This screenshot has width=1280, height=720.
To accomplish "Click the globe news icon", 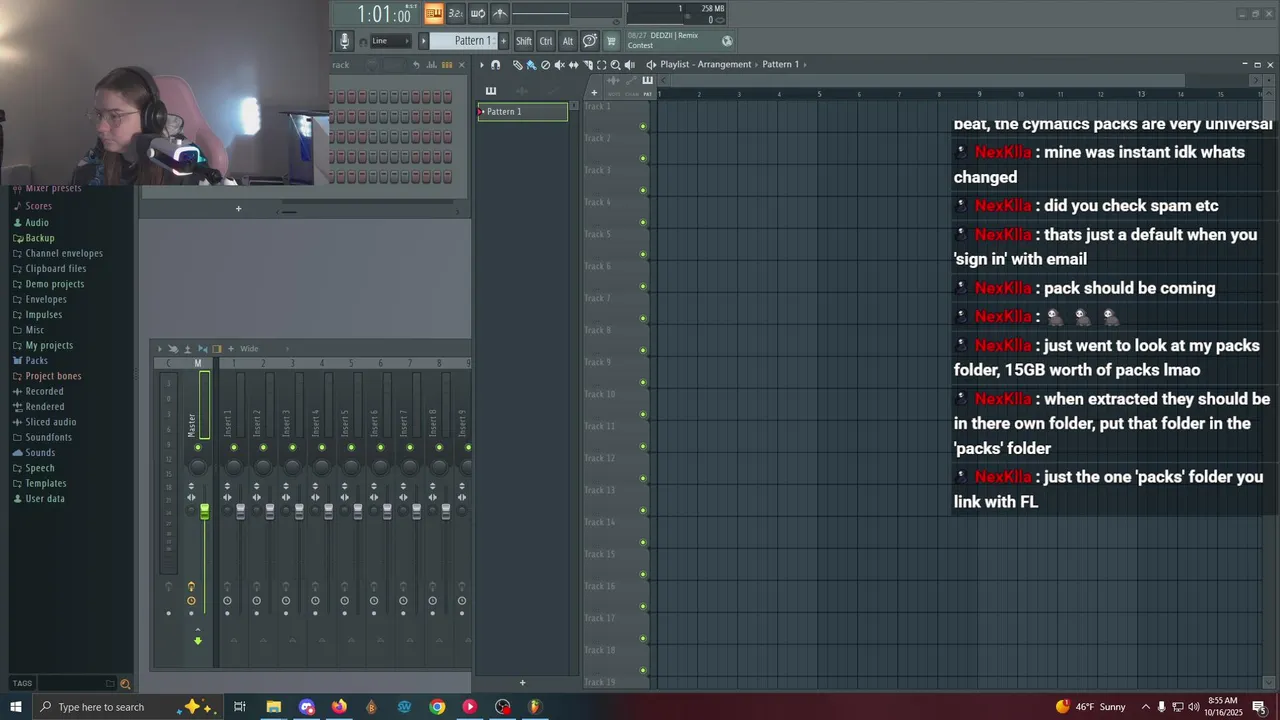I will (727, 41).
